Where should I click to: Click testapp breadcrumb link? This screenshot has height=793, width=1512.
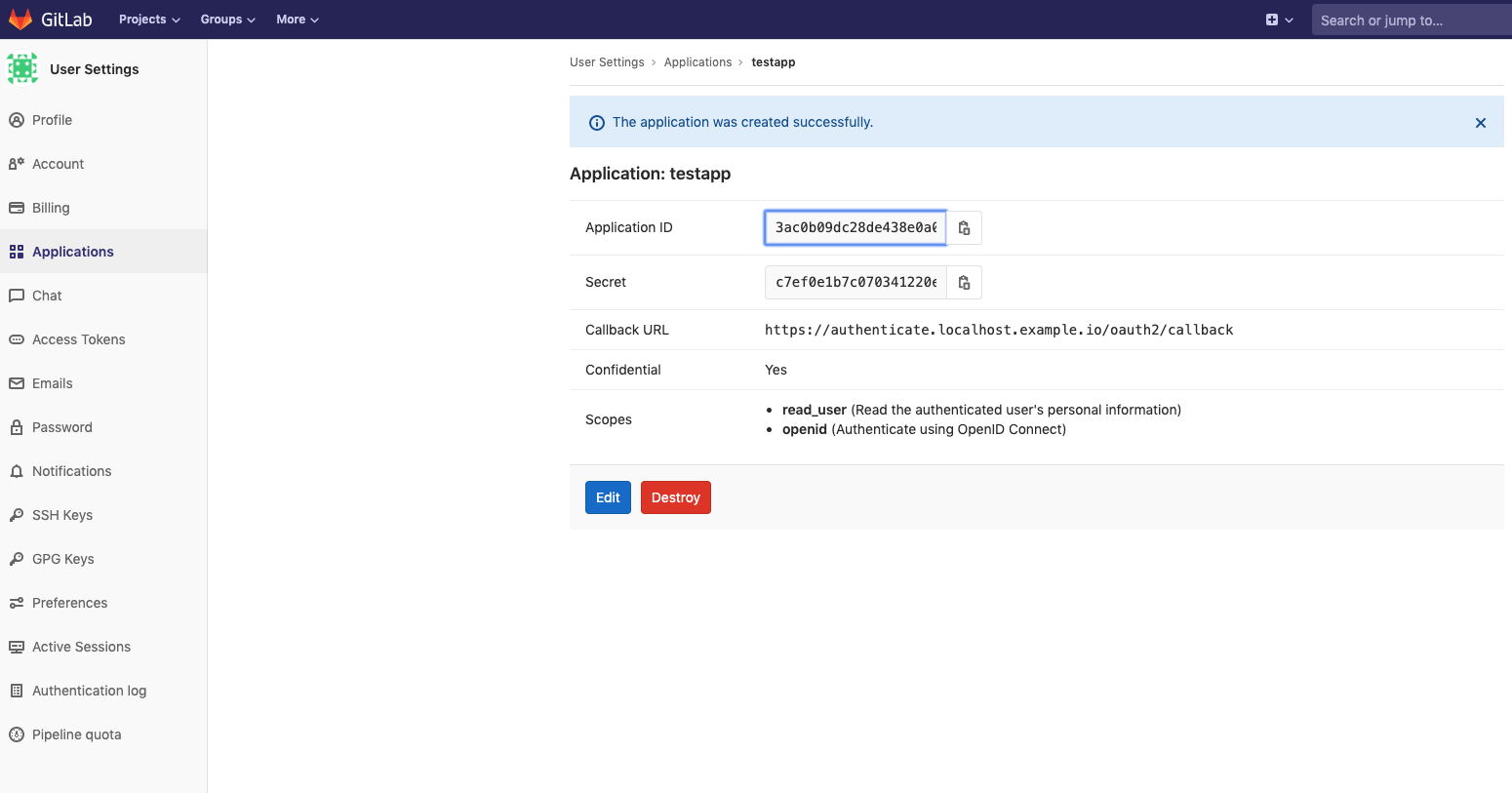tap(774, 62)
